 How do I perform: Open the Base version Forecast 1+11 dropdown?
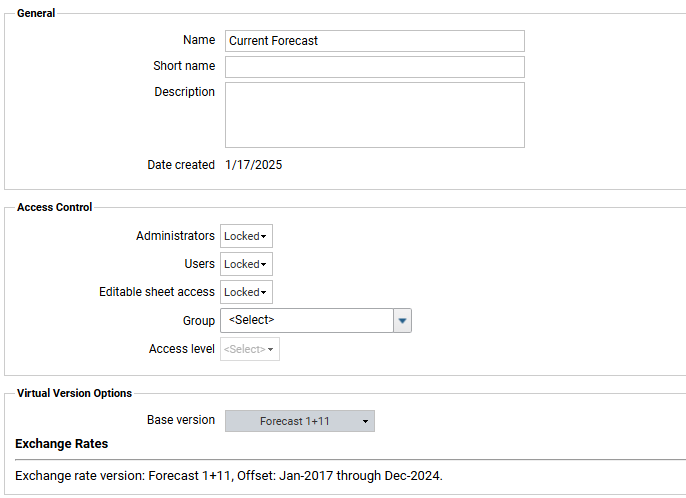point(300,421)
